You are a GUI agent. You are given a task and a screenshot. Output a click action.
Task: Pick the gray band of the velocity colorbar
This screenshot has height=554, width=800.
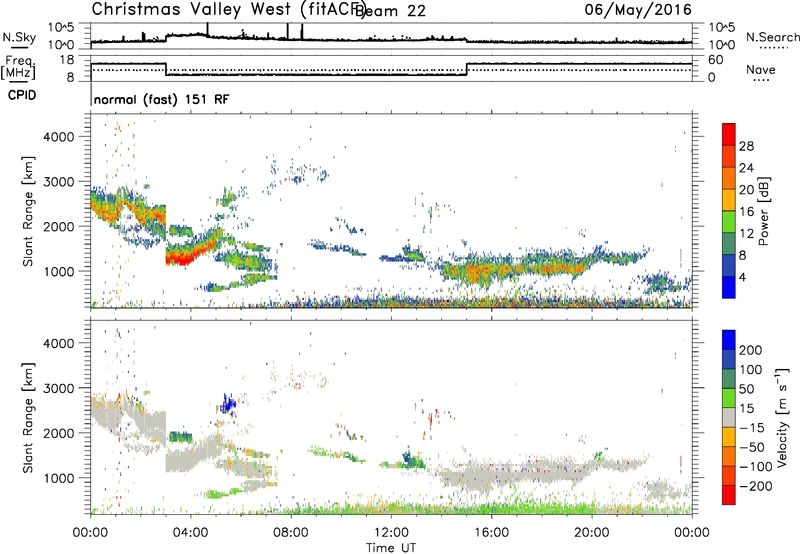729,417
